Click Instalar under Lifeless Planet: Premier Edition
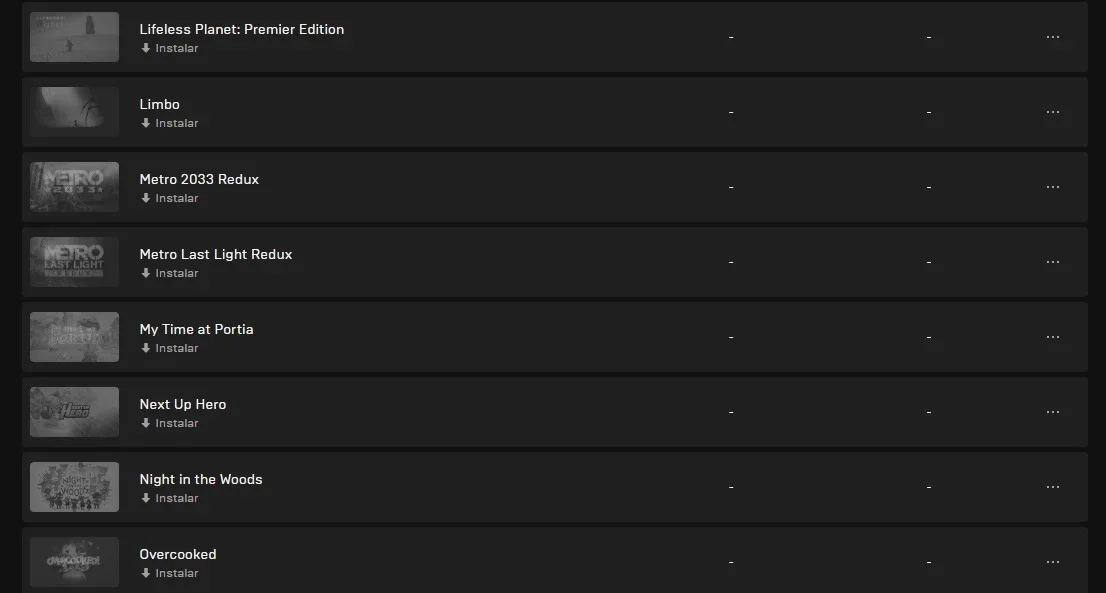Image resolution: width=1106 pixels, height=593 pixels. point(169,48)
